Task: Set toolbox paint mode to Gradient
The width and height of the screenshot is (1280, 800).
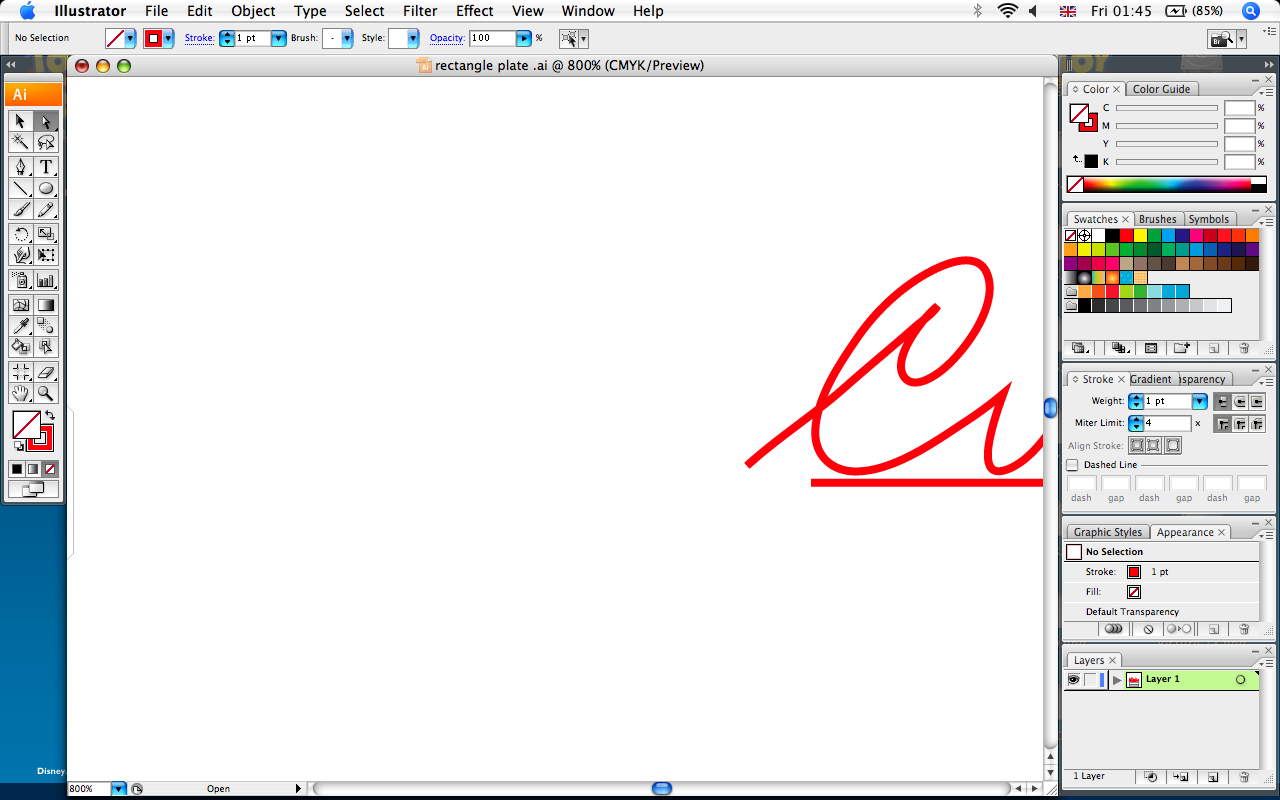Action: pyautogui.click(x=34, y=469)
